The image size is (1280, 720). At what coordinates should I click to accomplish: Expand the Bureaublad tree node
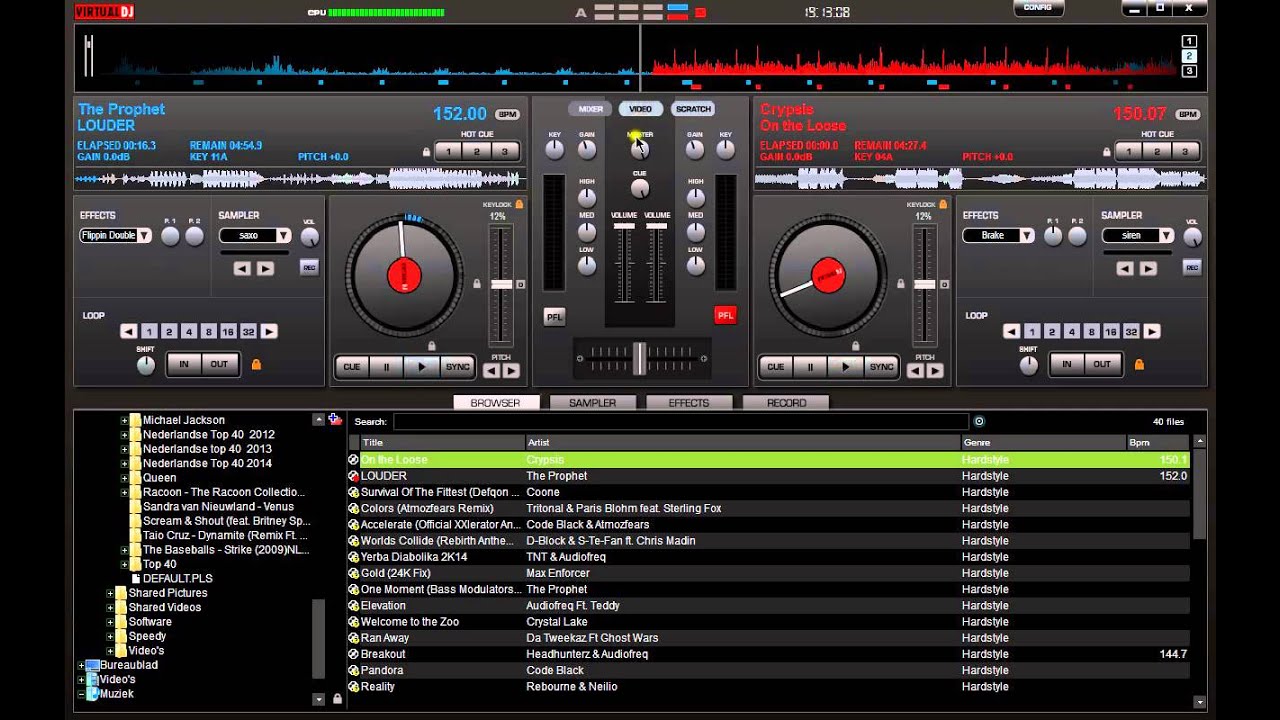point(81,665)
